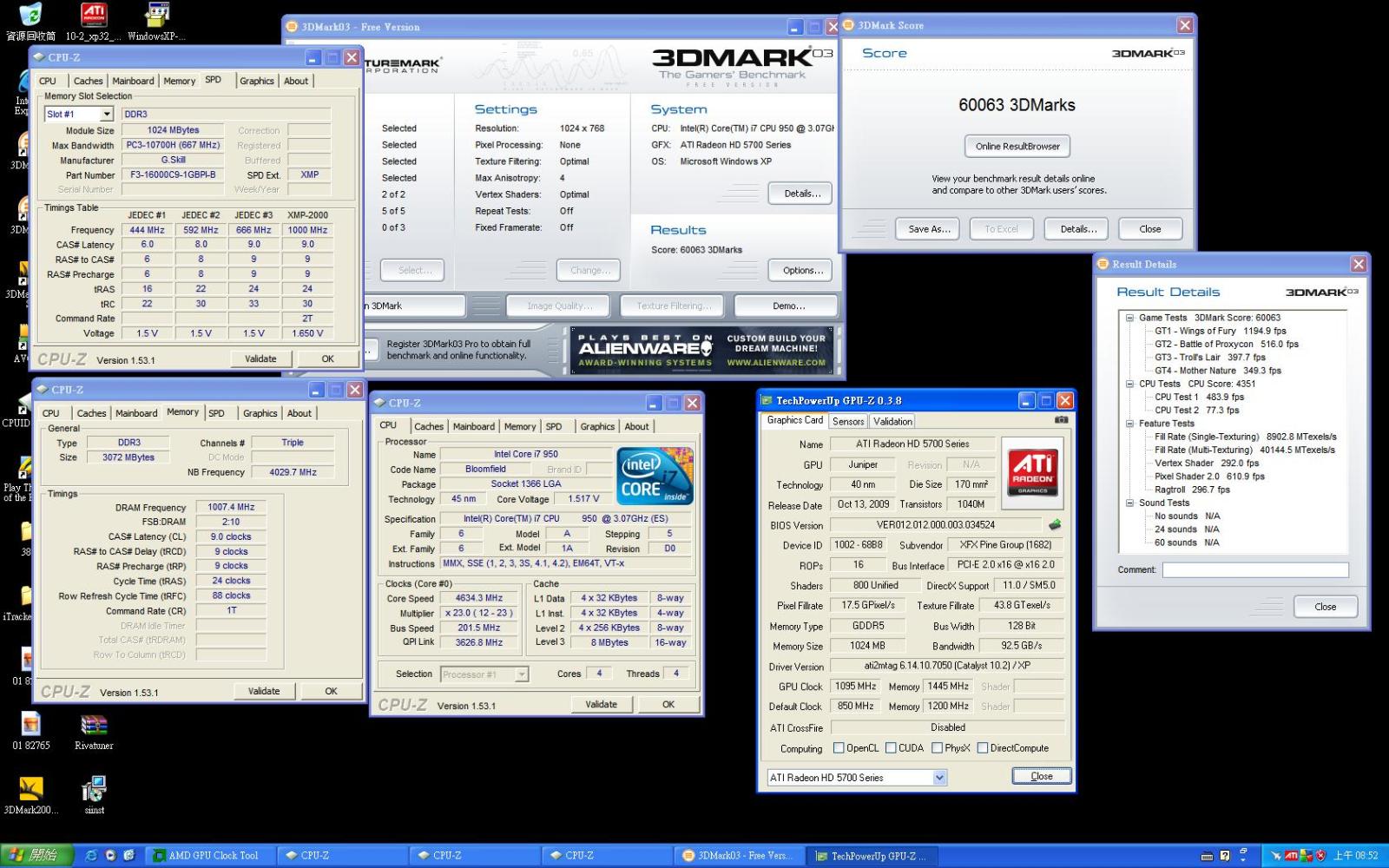This screenshot has width=1389, height=868.
Task: Click the language bar restore icon
Action: click(1243, 852)
